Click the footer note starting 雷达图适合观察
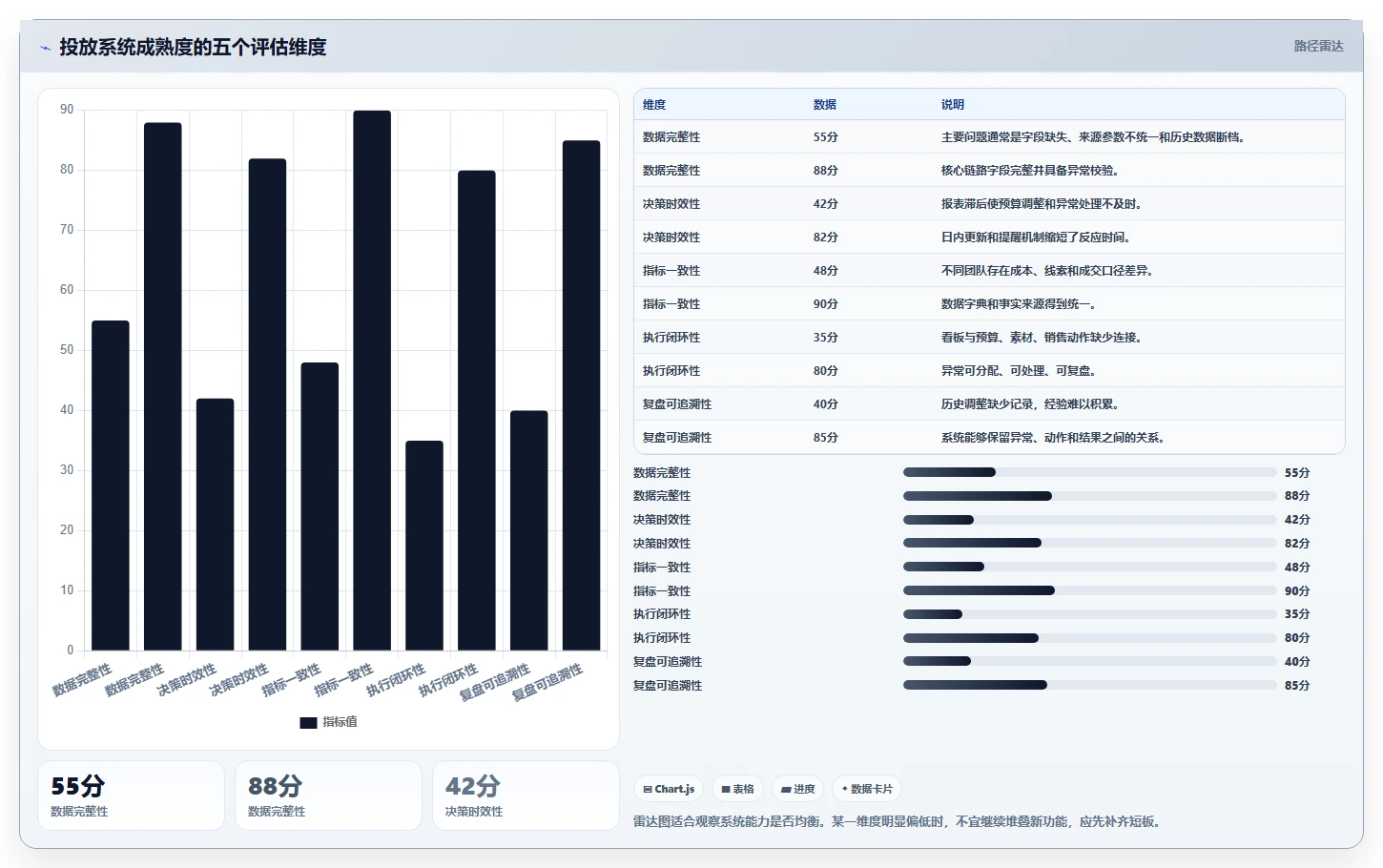 (898, 821)
